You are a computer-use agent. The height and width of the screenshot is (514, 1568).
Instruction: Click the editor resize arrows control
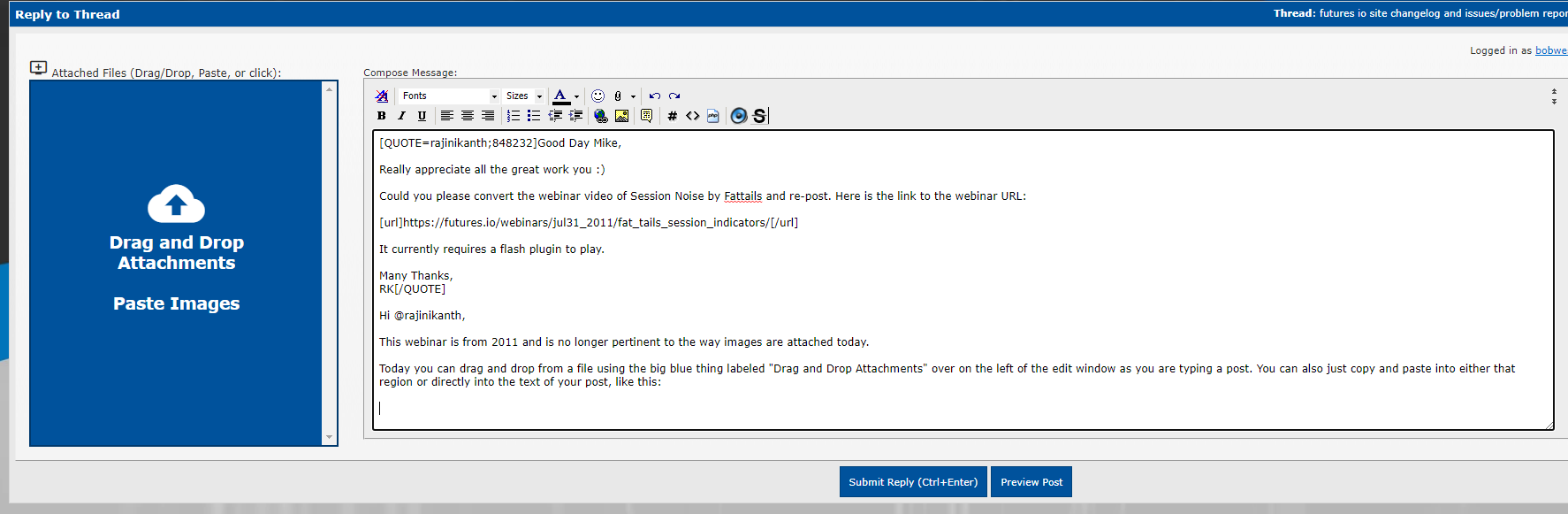tap(1554, 96)
